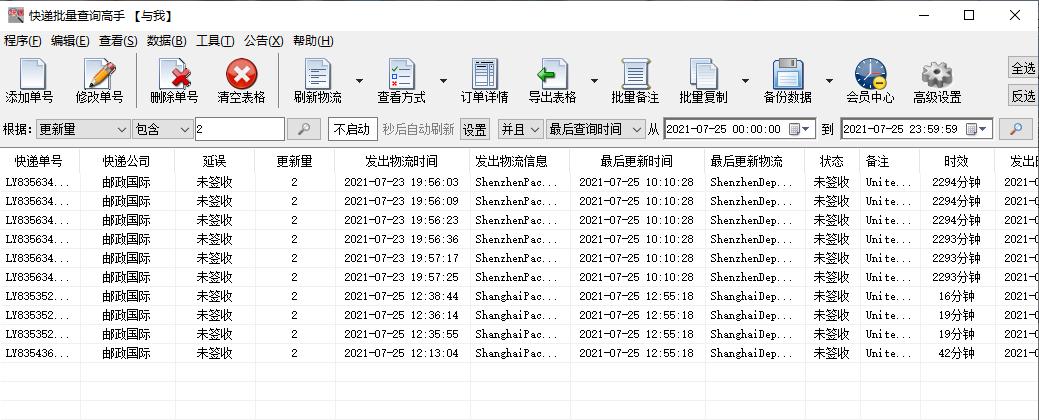Screen dimensions: 1039x420
Task: Sort by the 时效 column header
Action: coord(956,161)
